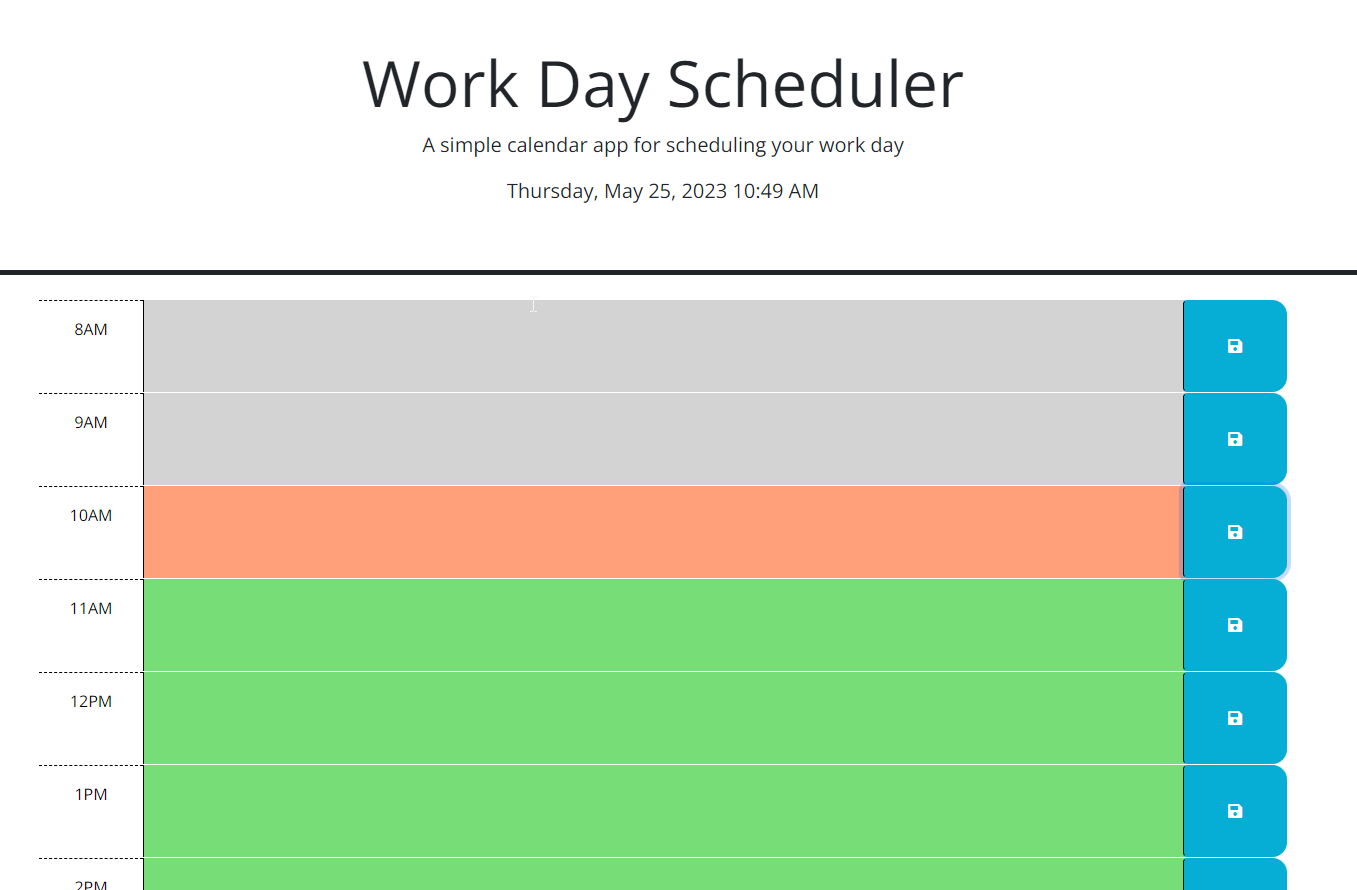Click the app subtitle tagline text
Viewport: 1357px width, 890px height.
662,145
